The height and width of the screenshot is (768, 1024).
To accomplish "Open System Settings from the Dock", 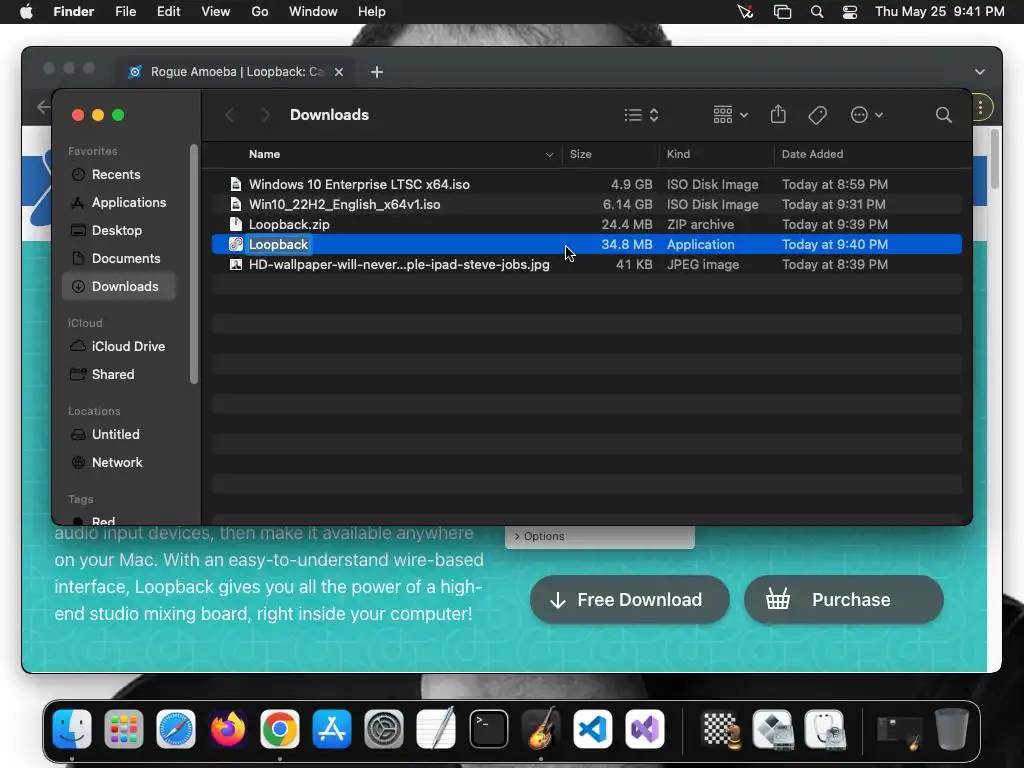I will 384,729.
